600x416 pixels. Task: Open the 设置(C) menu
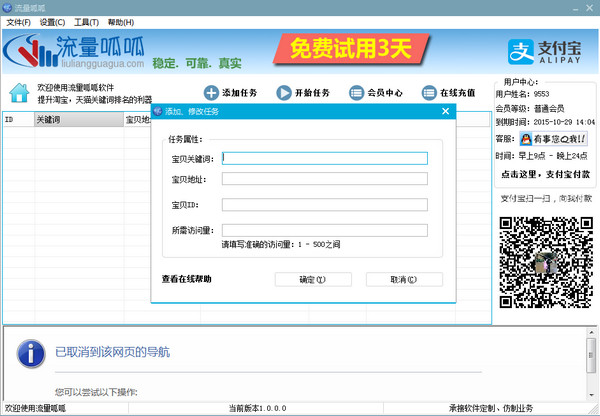coord(53,21)
